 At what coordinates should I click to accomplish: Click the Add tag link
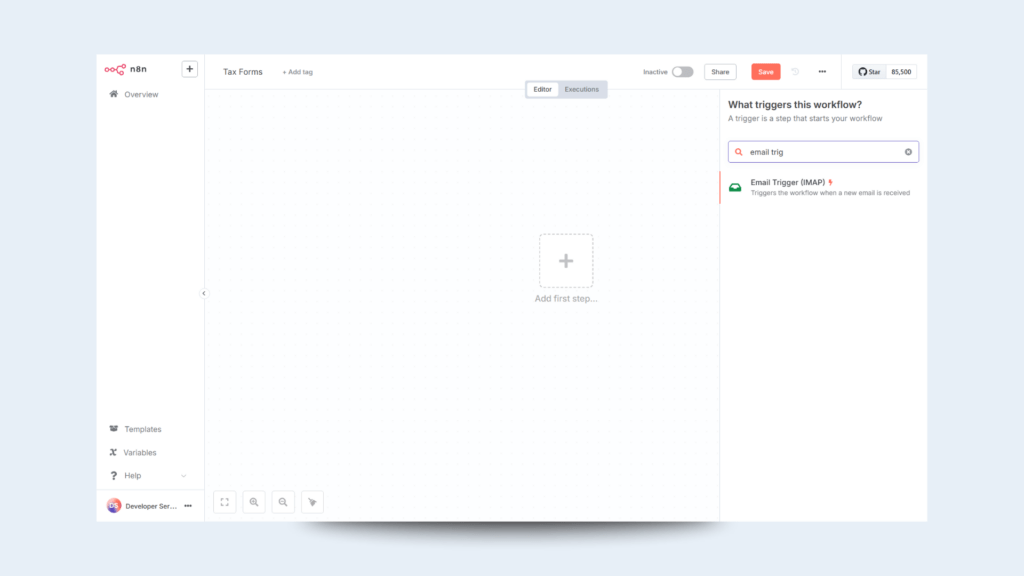298,72
